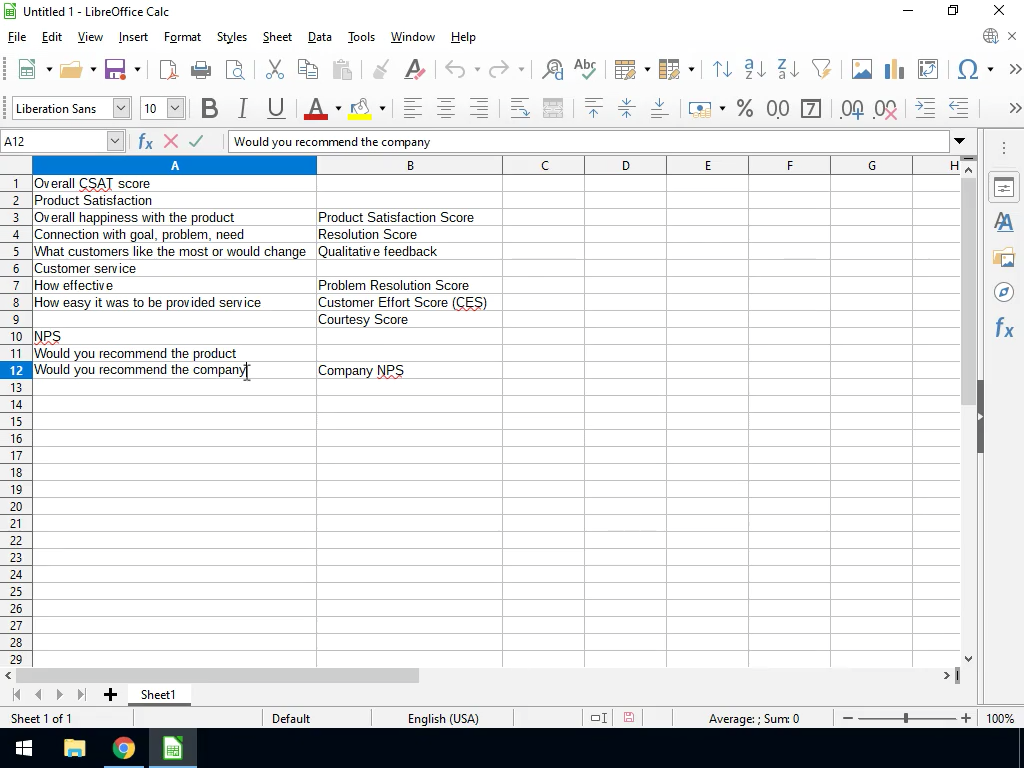
Task: Sort Descending Z to A icon
Action: coord(788,69)
